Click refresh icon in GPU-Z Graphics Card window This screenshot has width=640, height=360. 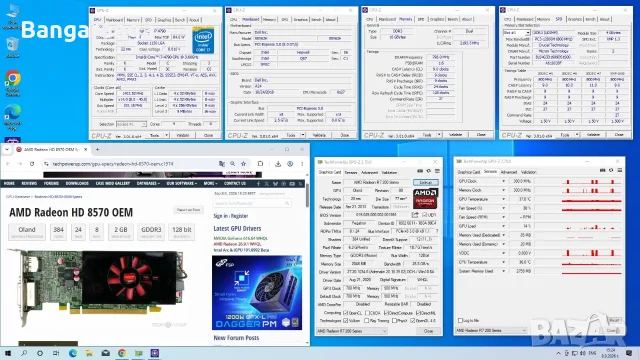point(429,171)
